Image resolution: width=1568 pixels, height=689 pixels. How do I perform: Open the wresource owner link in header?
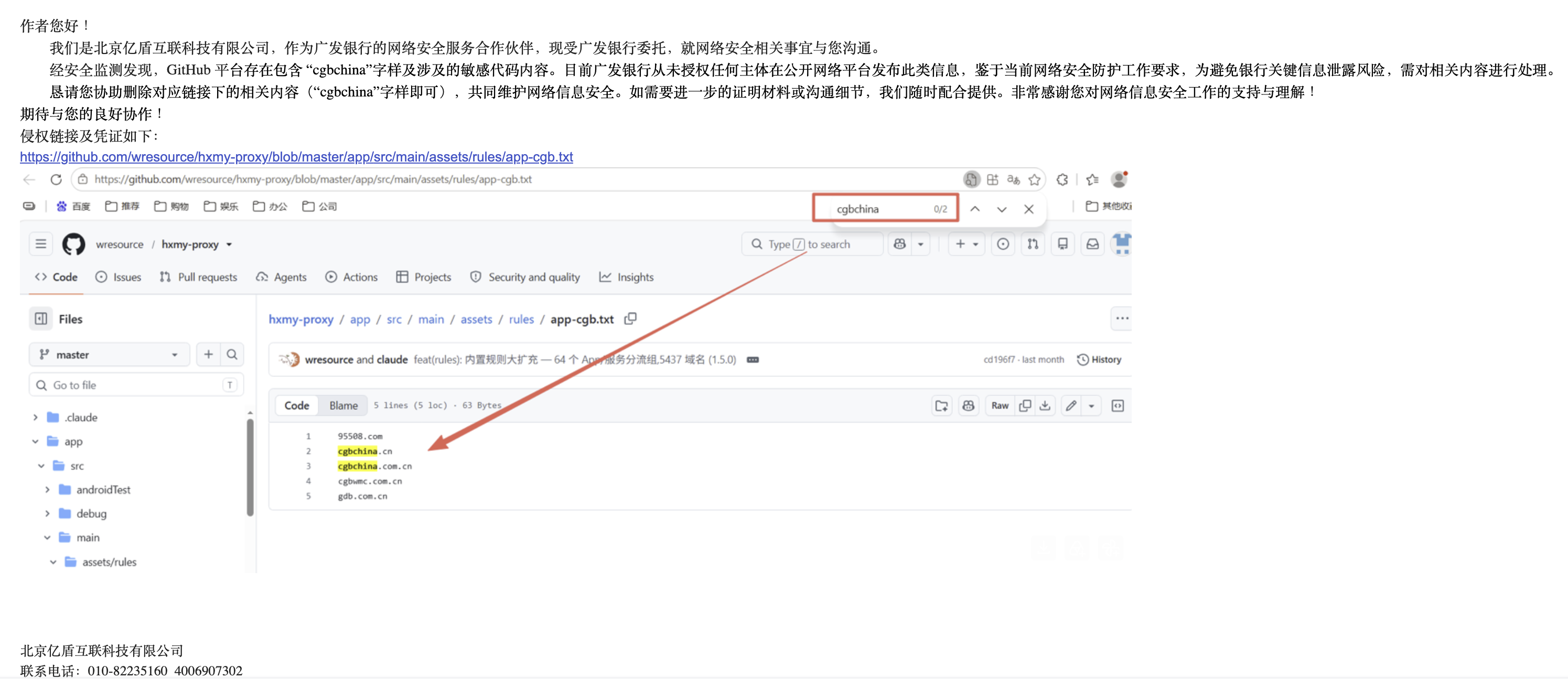pyautogui.click(x=120, y=245)
